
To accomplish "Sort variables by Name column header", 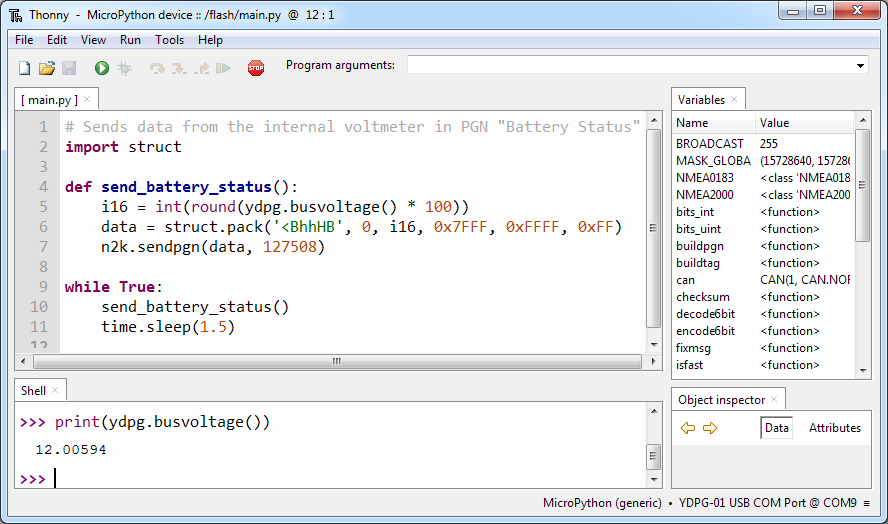I will 714,123.
